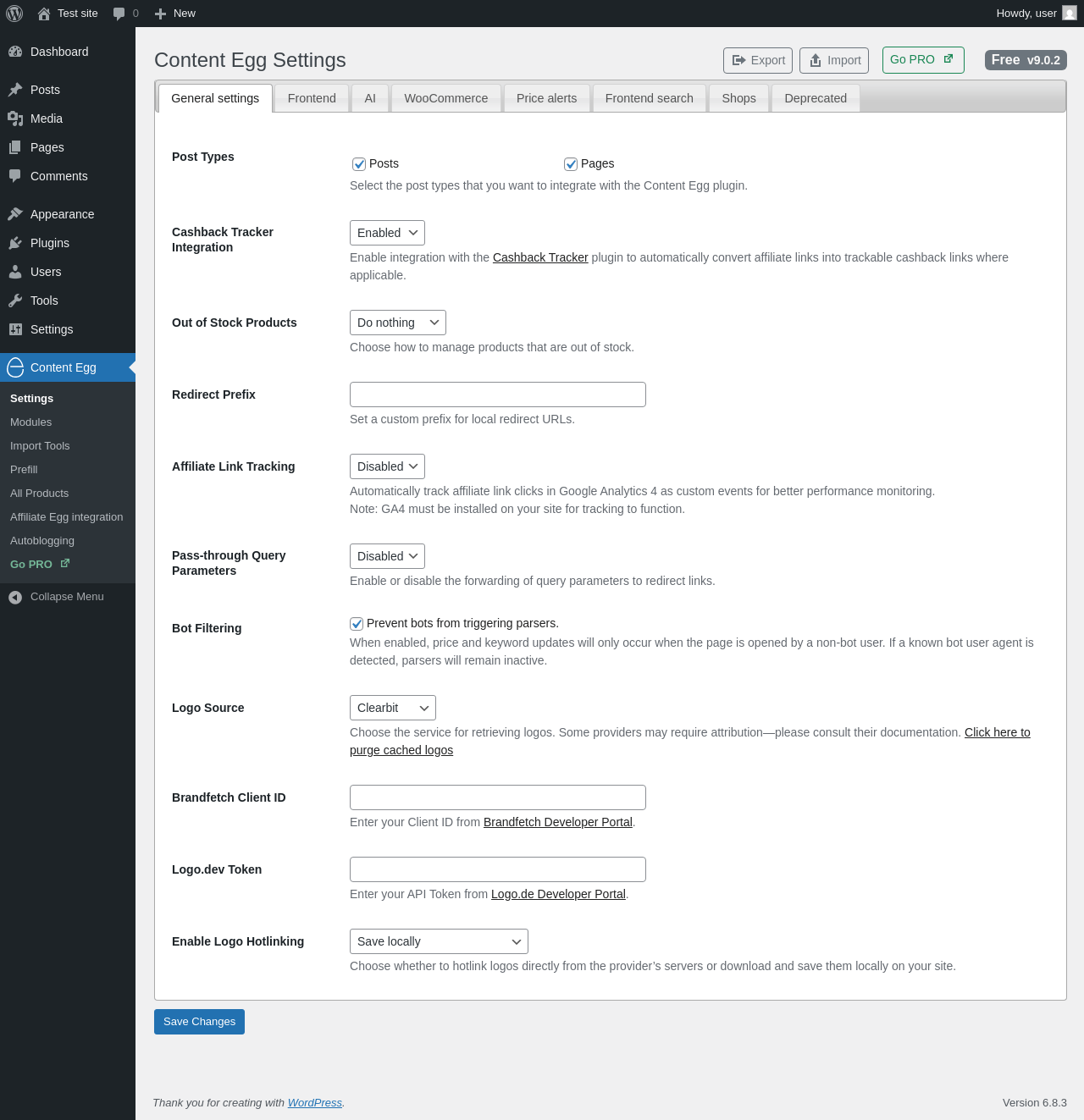Click the WordPress logo icon
The image size is (1084, 1120).
[x=14, y=14]
